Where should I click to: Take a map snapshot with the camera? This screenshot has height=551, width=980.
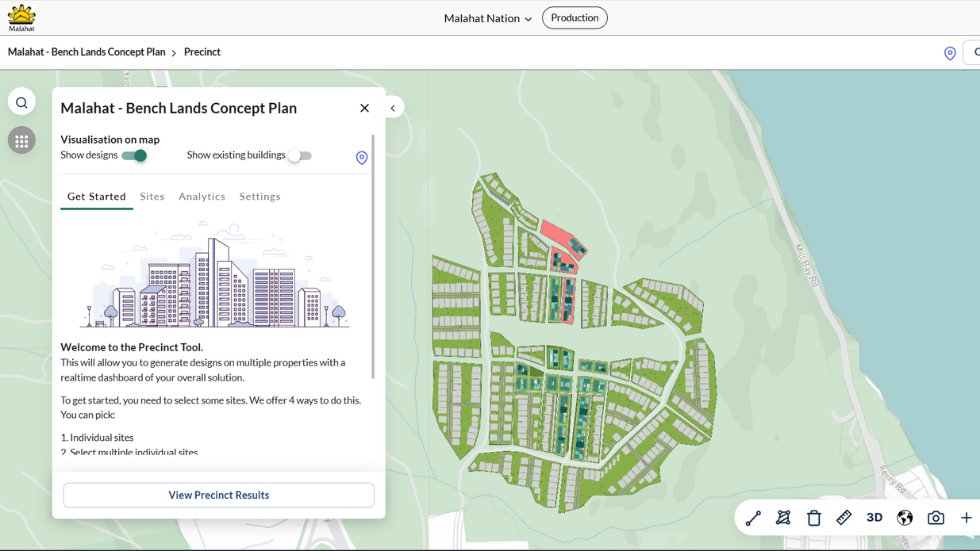tap(936, 518)
